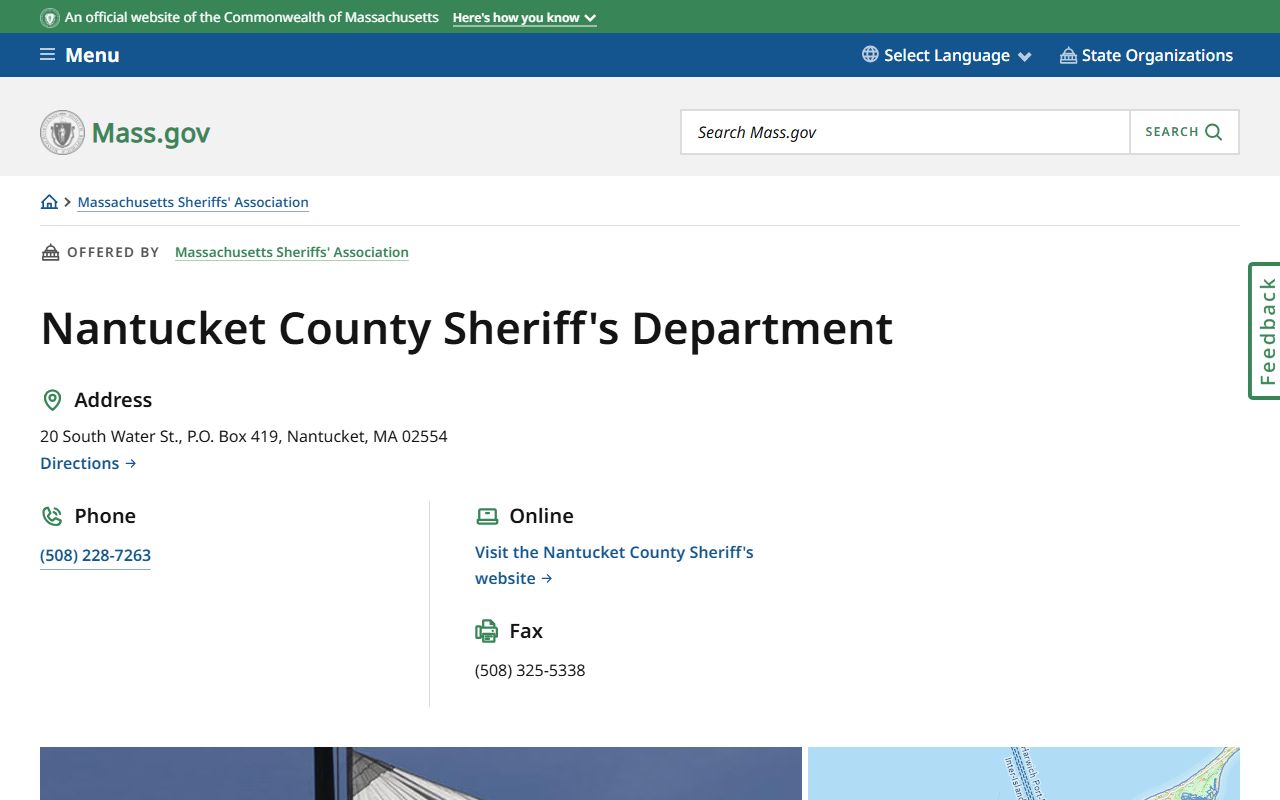This screenshot has width=1280, height=800.
Task: Open the hamburger Menu icon
Action: pos(47,55)
